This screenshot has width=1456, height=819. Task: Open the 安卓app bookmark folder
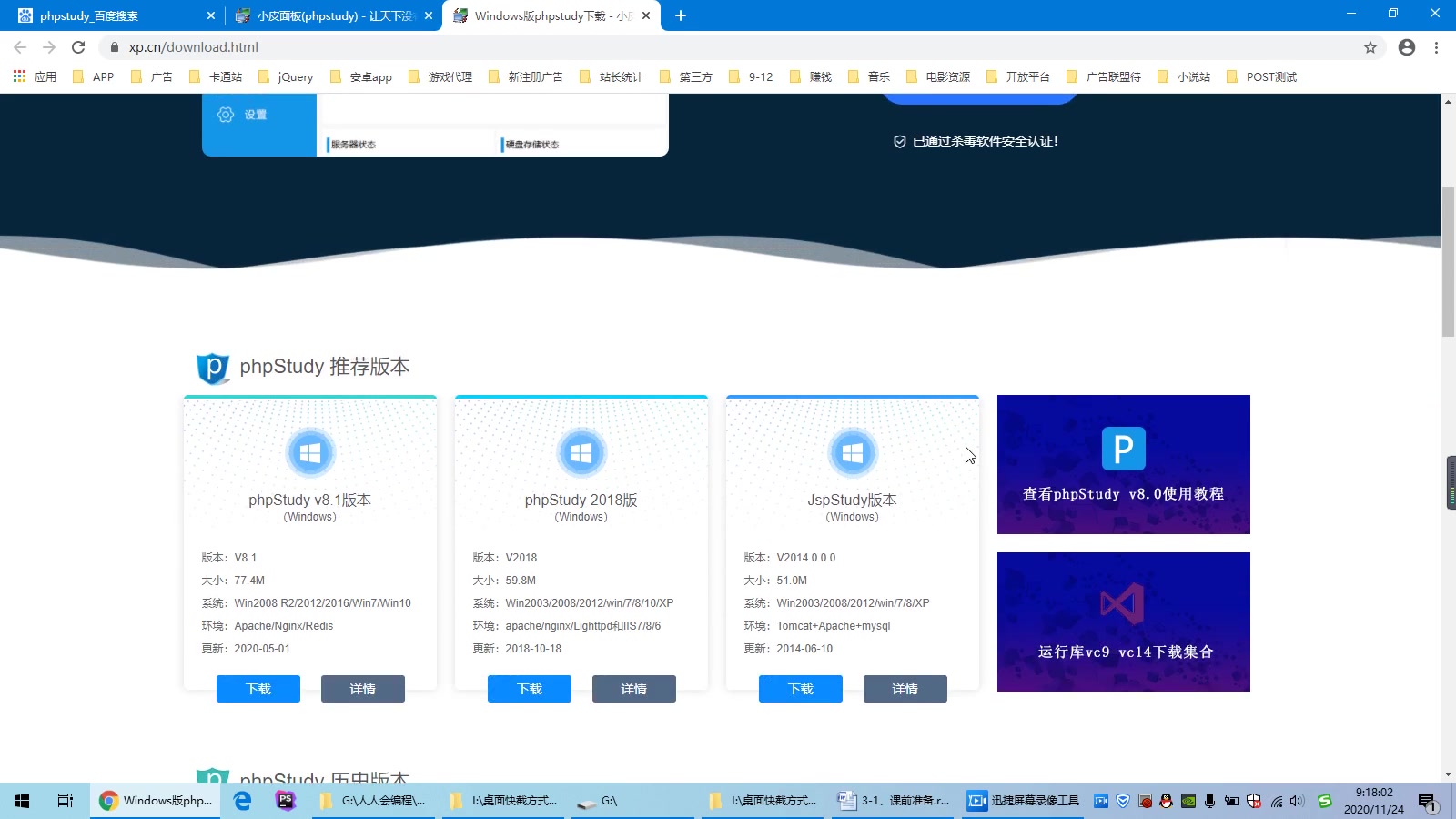click(361, 76)
